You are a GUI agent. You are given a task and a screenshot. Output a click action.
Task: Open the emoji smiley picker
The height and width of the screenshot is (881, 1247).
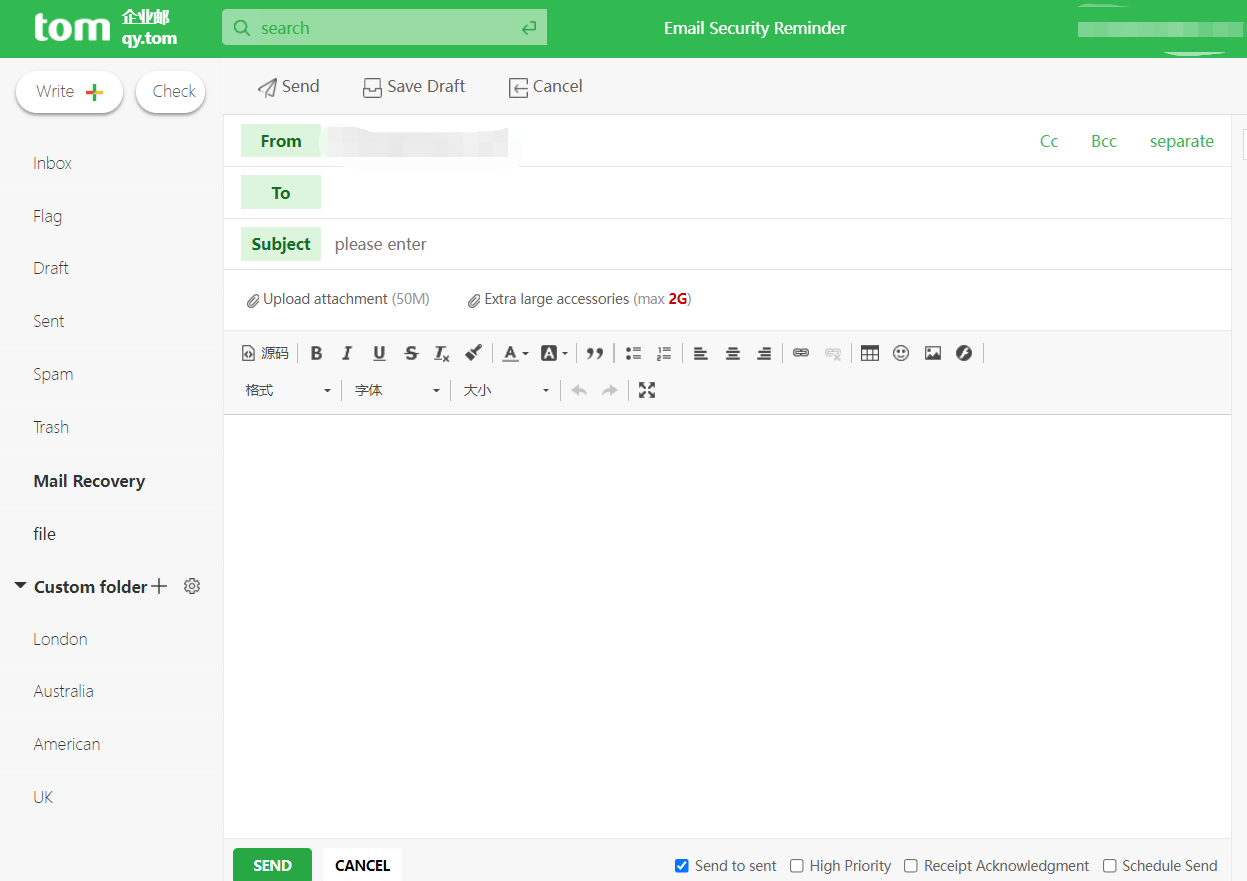point(901,353)
